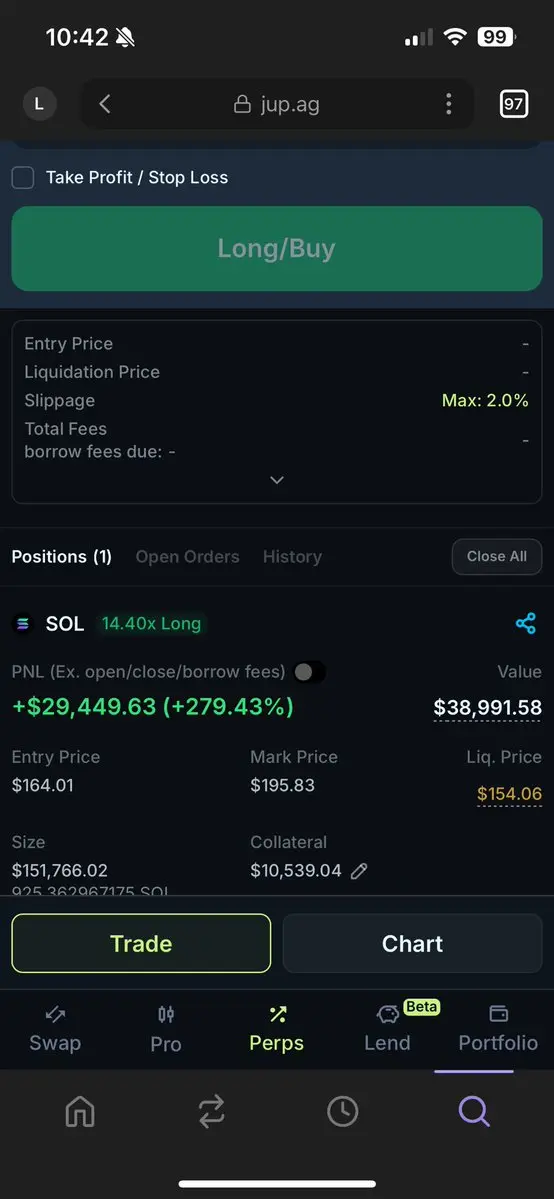Tap the browser home icon
Screen dimensions: 554x1199
tap(80, 1111)
